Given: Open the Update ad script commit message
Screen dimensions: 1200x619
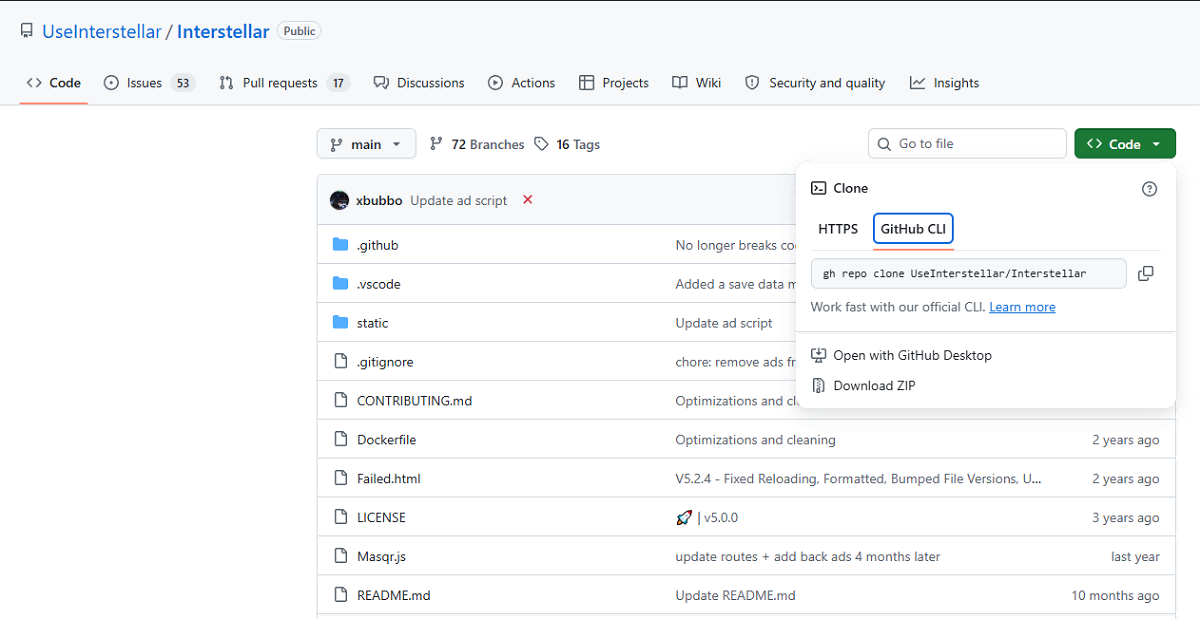Looking at the screenshot, I should pos(459,200).
